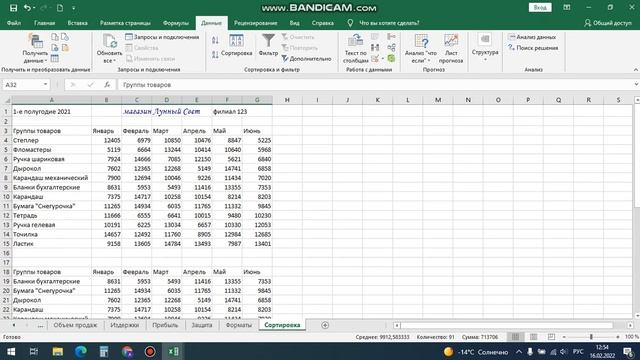The height and width of the screenshot is (360, 640).
Task: Open Анализ "что если" (What-If Analysis)
Action: [x=421, y=49]
